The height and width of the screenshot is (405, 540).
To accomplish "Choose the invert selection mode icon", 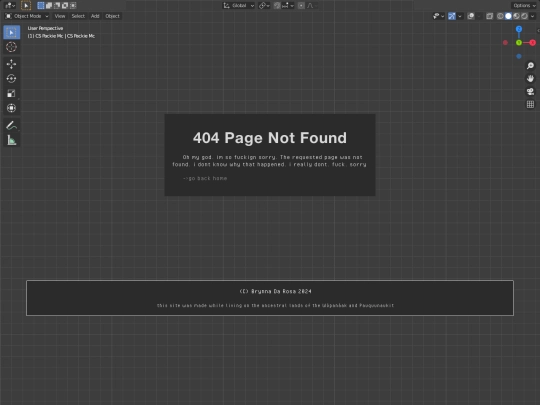I will coord(65,6).
